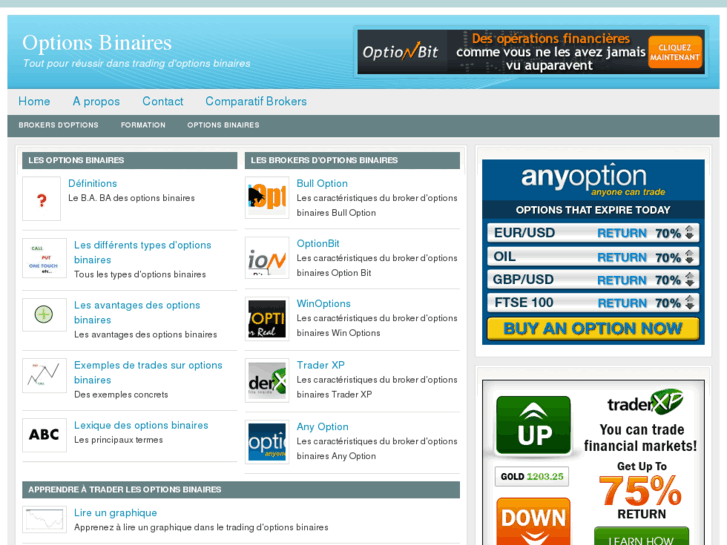This screenshot has width=727, height=545.
Task: Click the 75% return text in traderXP ad
Action: [x=640, y=491]
